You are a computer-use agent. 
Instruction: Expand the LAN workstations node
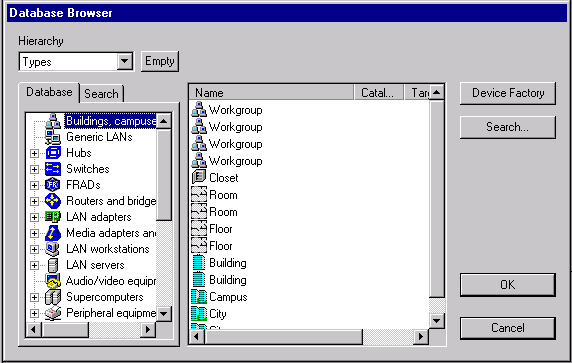(34, 250)
